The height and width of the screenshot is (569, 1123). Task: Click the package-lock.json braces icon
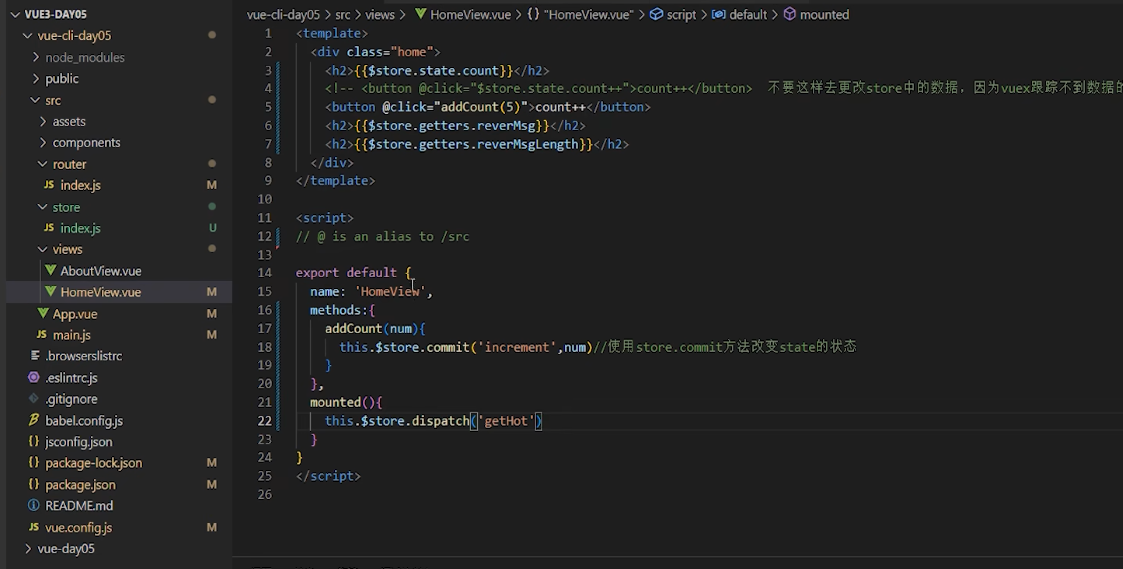(x=34, y=462)
